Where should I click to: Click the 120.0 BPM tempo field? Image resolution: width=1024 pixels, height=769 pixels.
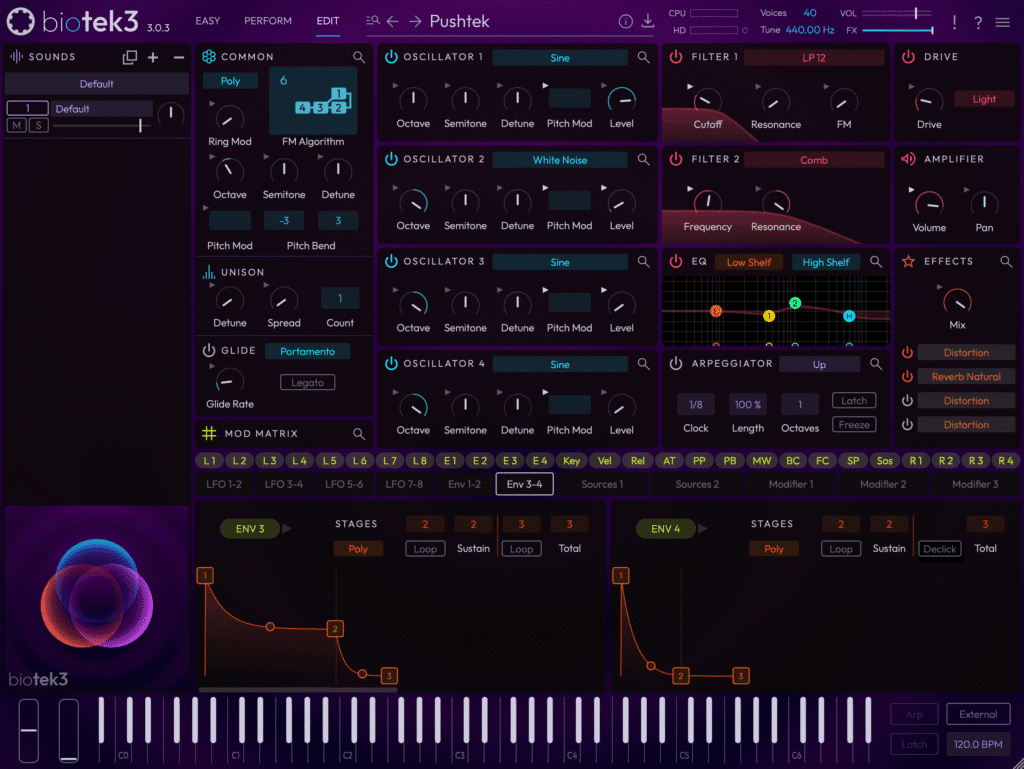(977, 744)
